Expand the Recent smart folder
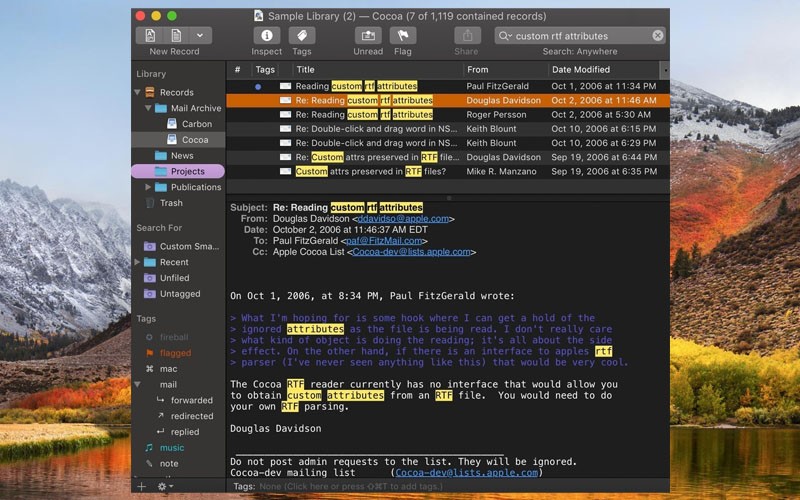The width and height of the screenshot is (800, 500). 137,262
